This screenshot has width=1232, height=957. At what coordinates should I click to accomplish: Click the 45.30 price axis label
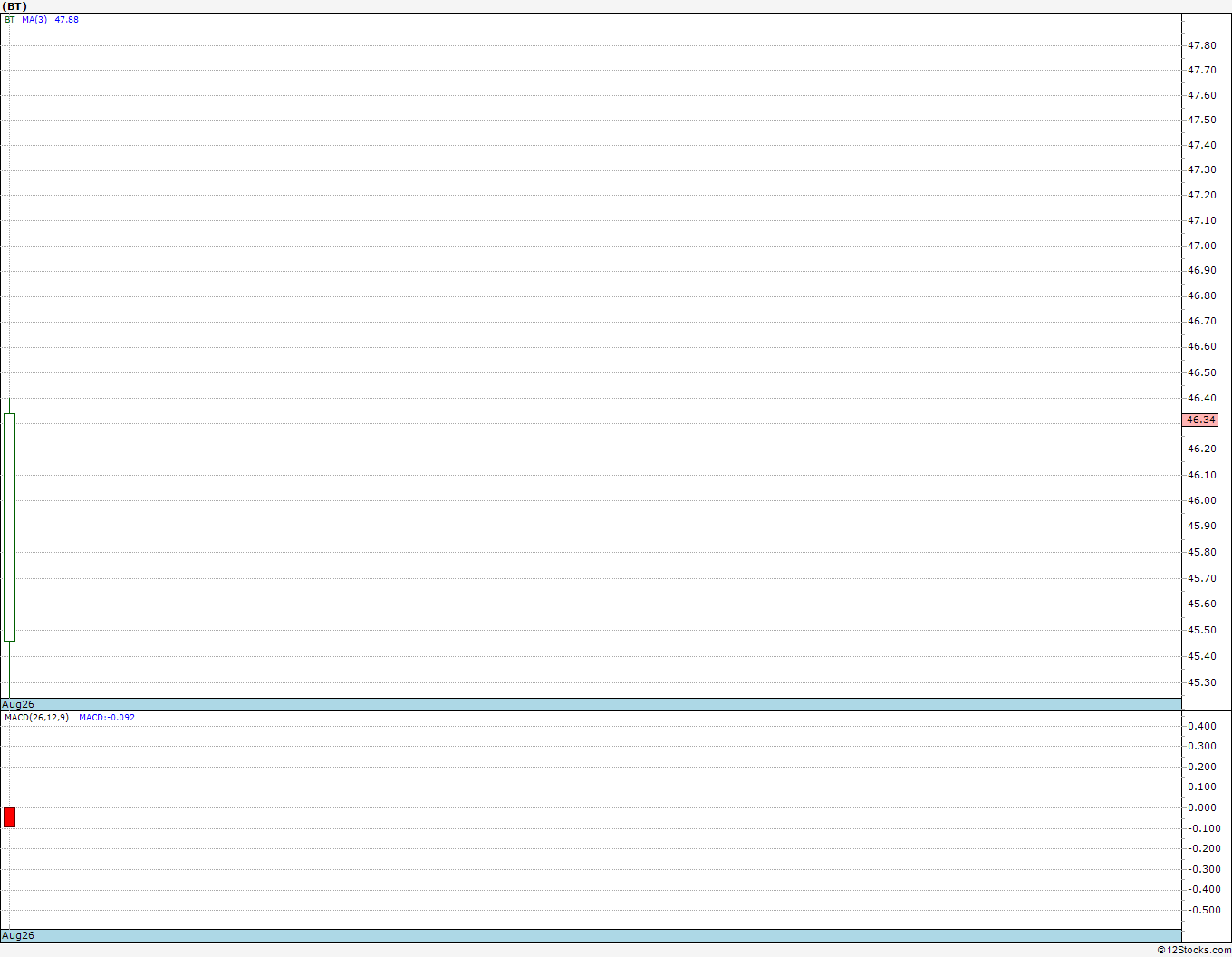[x=1202, y=682]
